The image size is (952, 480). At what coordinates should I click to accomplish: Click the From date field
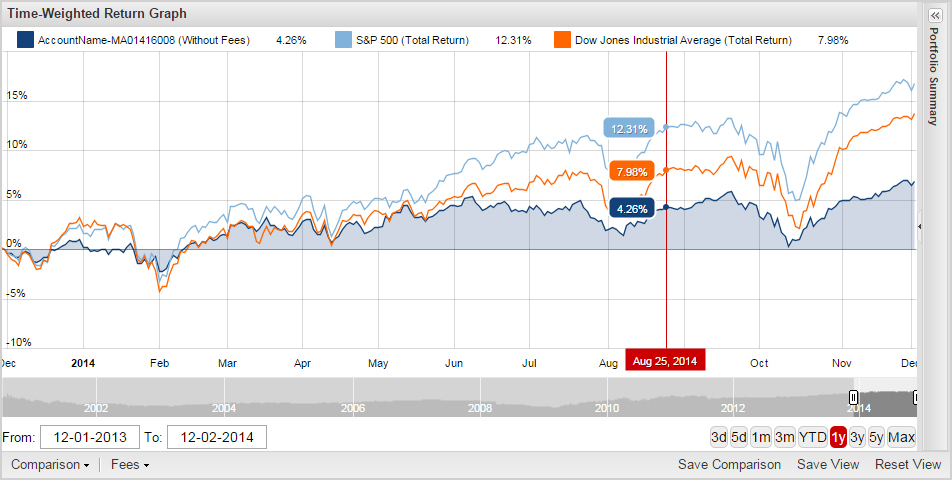coord(90,437)
